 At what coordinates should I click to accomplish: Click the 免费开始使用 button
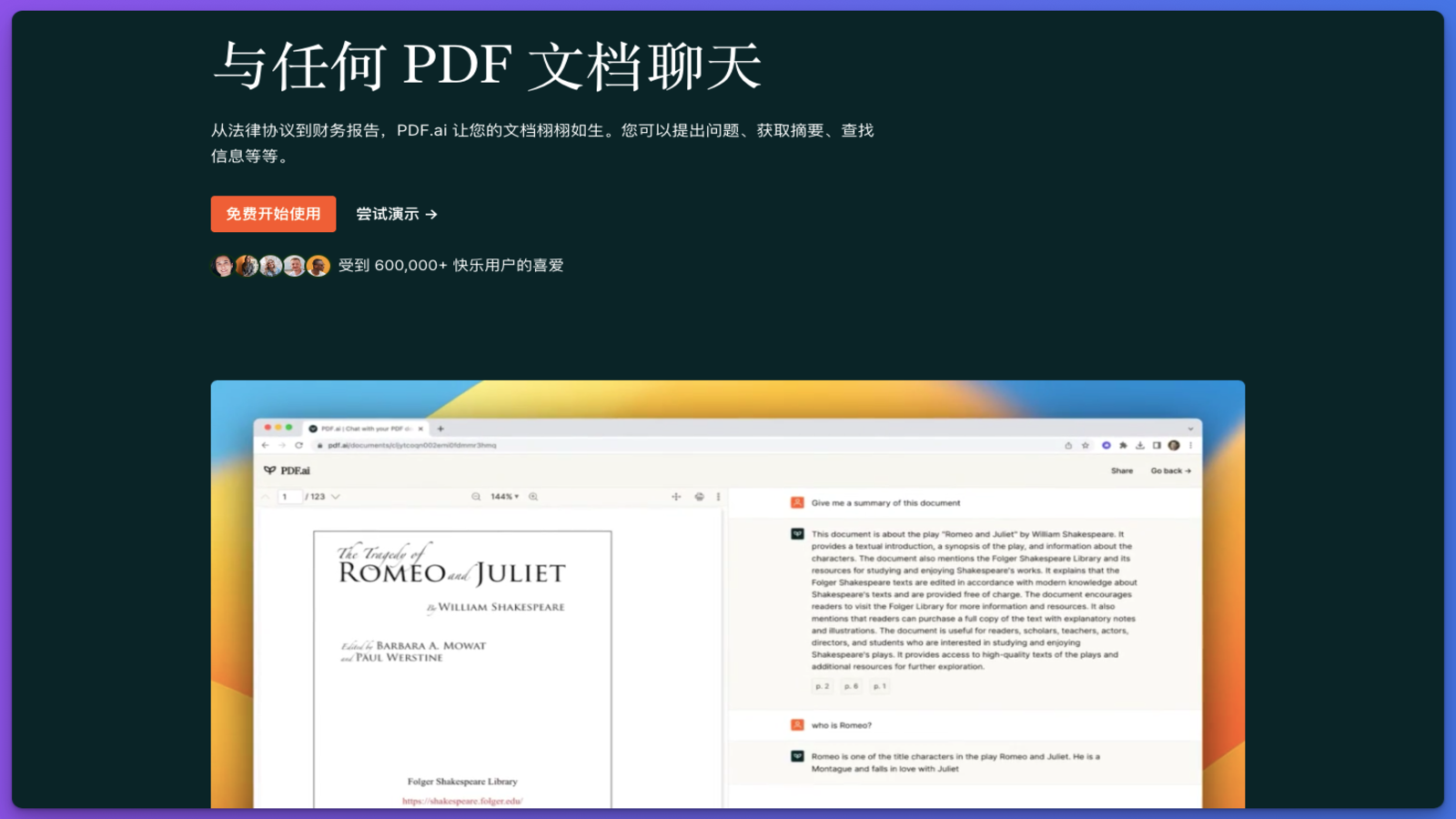point(273,214)
